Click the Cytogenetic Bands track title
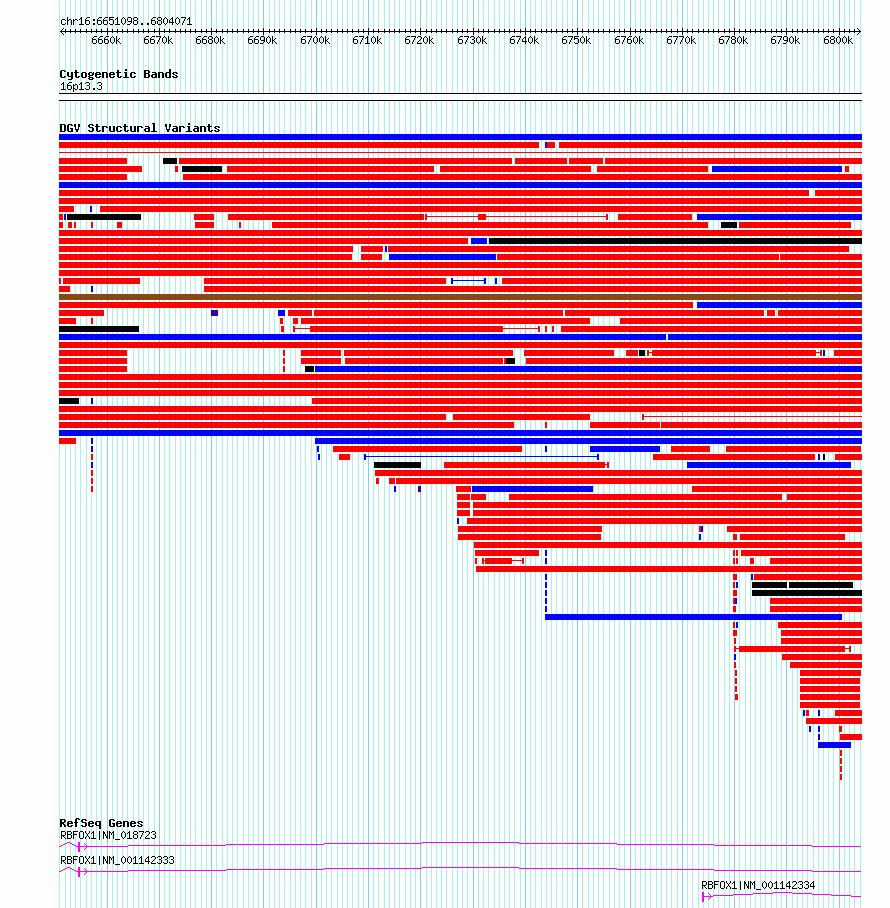The width and height of the screenshot is (890, 908). (x=119, y=74)
